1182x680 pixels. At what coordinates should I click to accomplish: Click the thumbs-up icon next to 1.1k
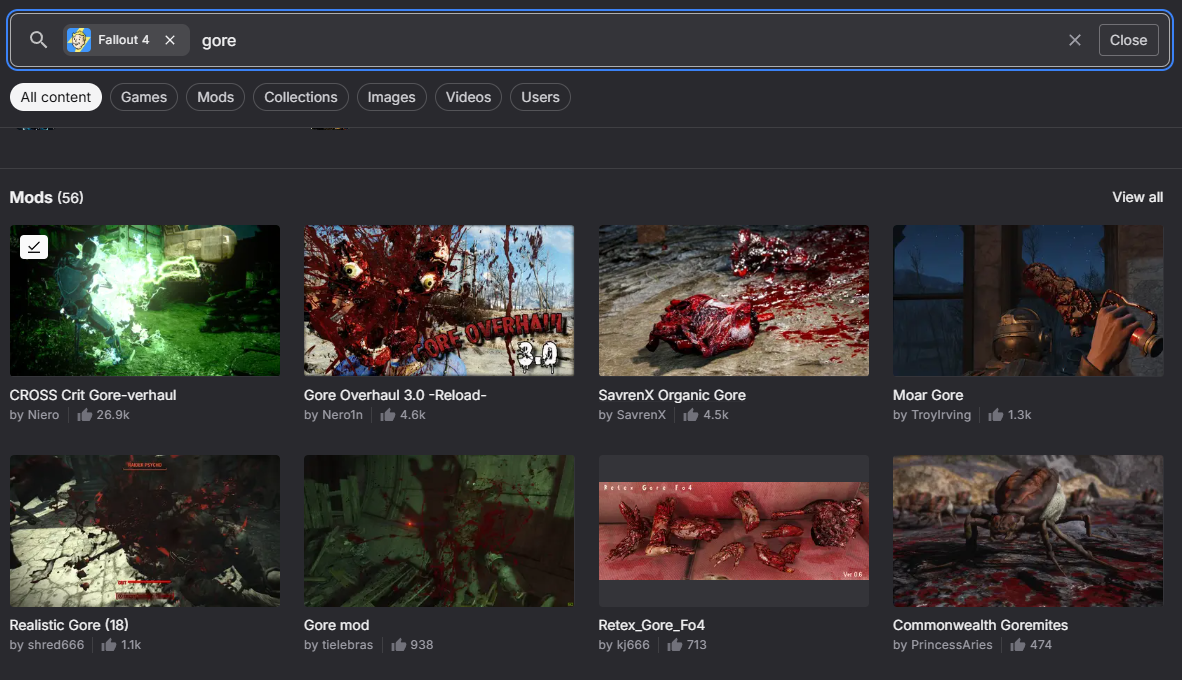click(x=109, y=645)
